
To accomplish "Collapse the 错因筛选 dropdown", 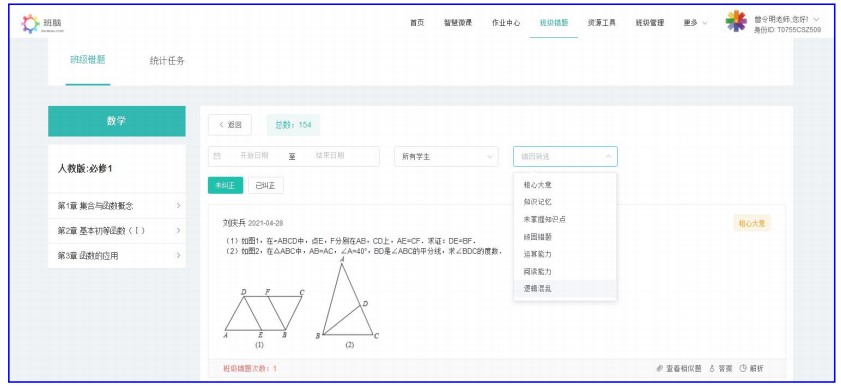I will [565, 157].
